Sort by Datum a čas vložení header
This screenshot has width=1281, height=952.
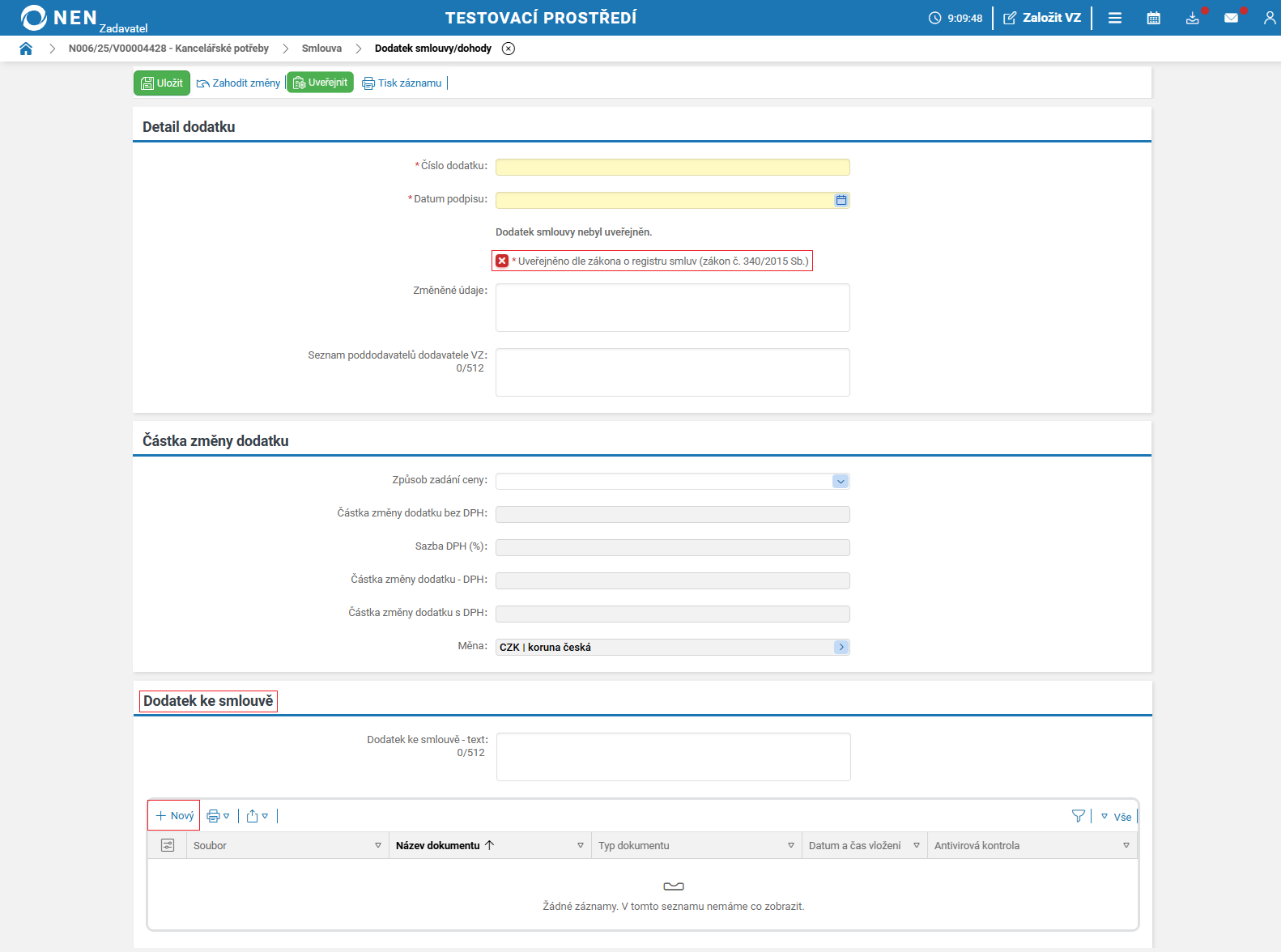(x=854, y=845)
